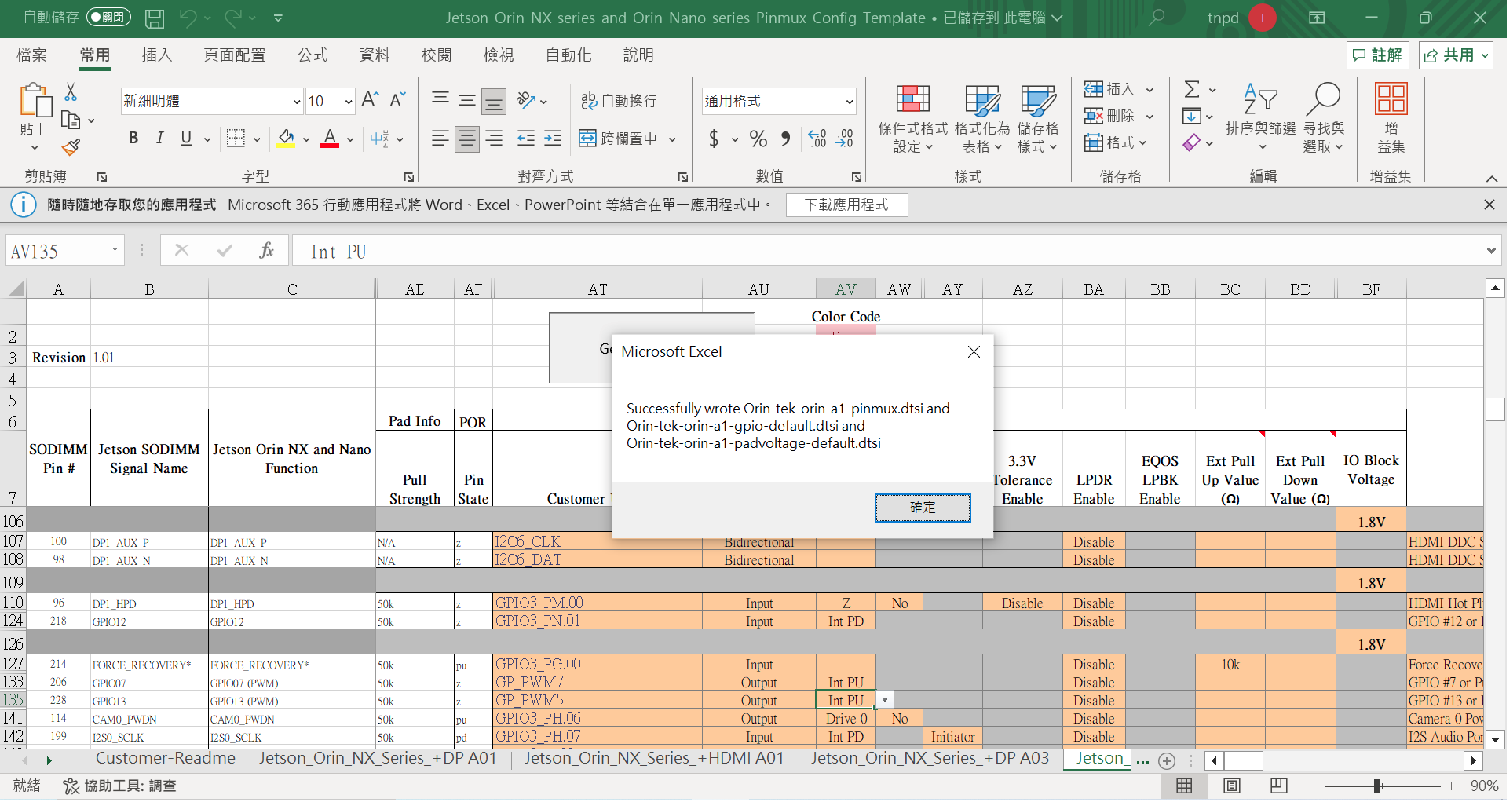1507x800 pixels.
Task: Click the zoom slider in status bar
Action: coord(1379,786)
